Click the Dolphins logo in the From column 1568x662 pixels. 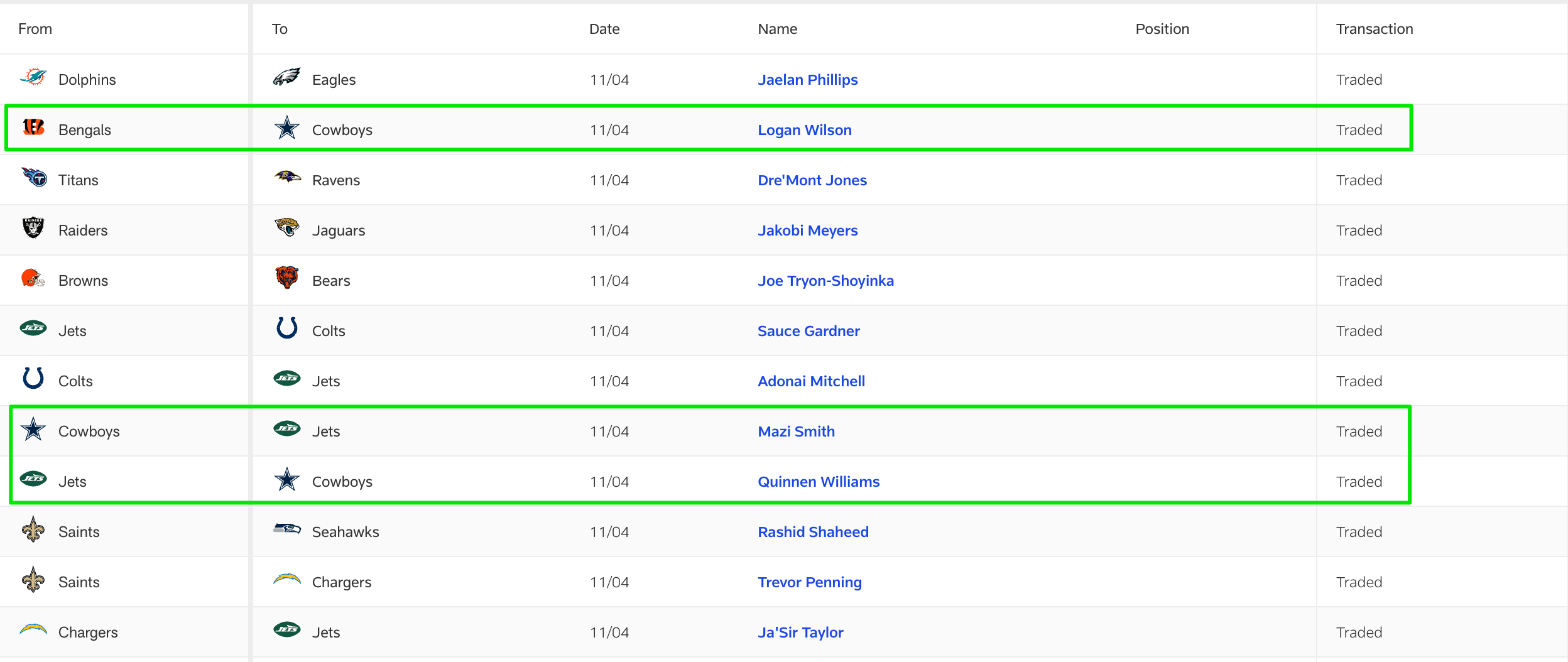(33, 77)
